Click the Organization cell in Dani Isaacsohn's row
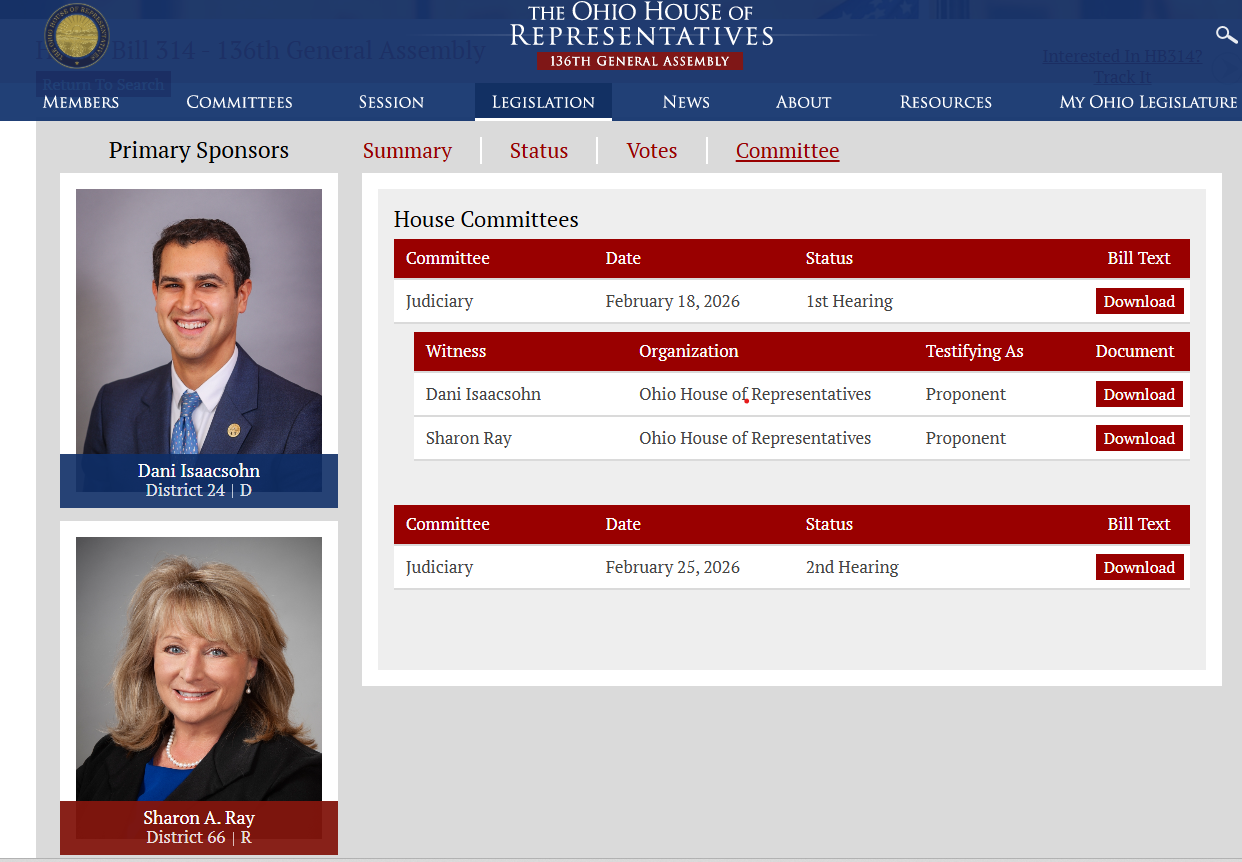 755,394
